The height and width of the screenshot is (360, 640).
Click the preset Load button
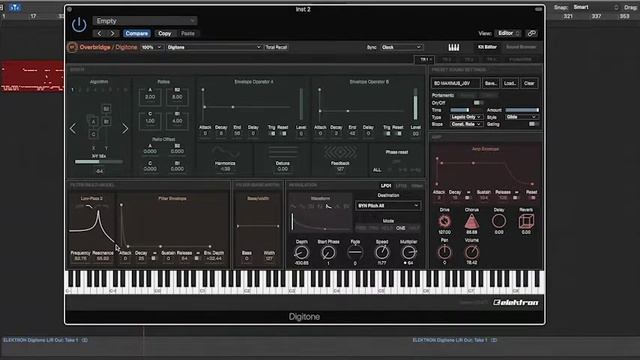click(x=510, y=83)
